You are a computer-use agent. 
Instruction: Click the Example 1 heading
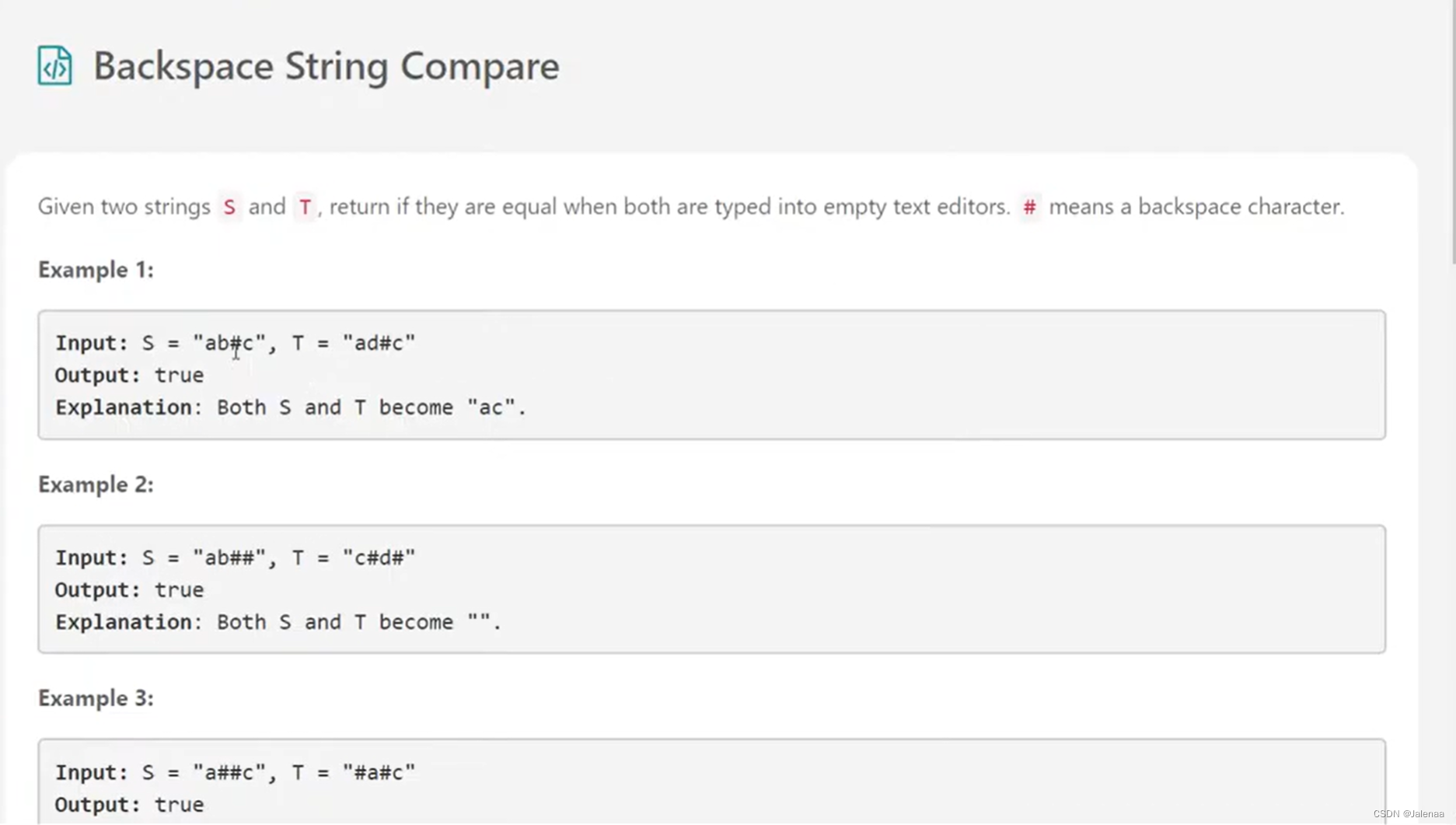point(96,270)
